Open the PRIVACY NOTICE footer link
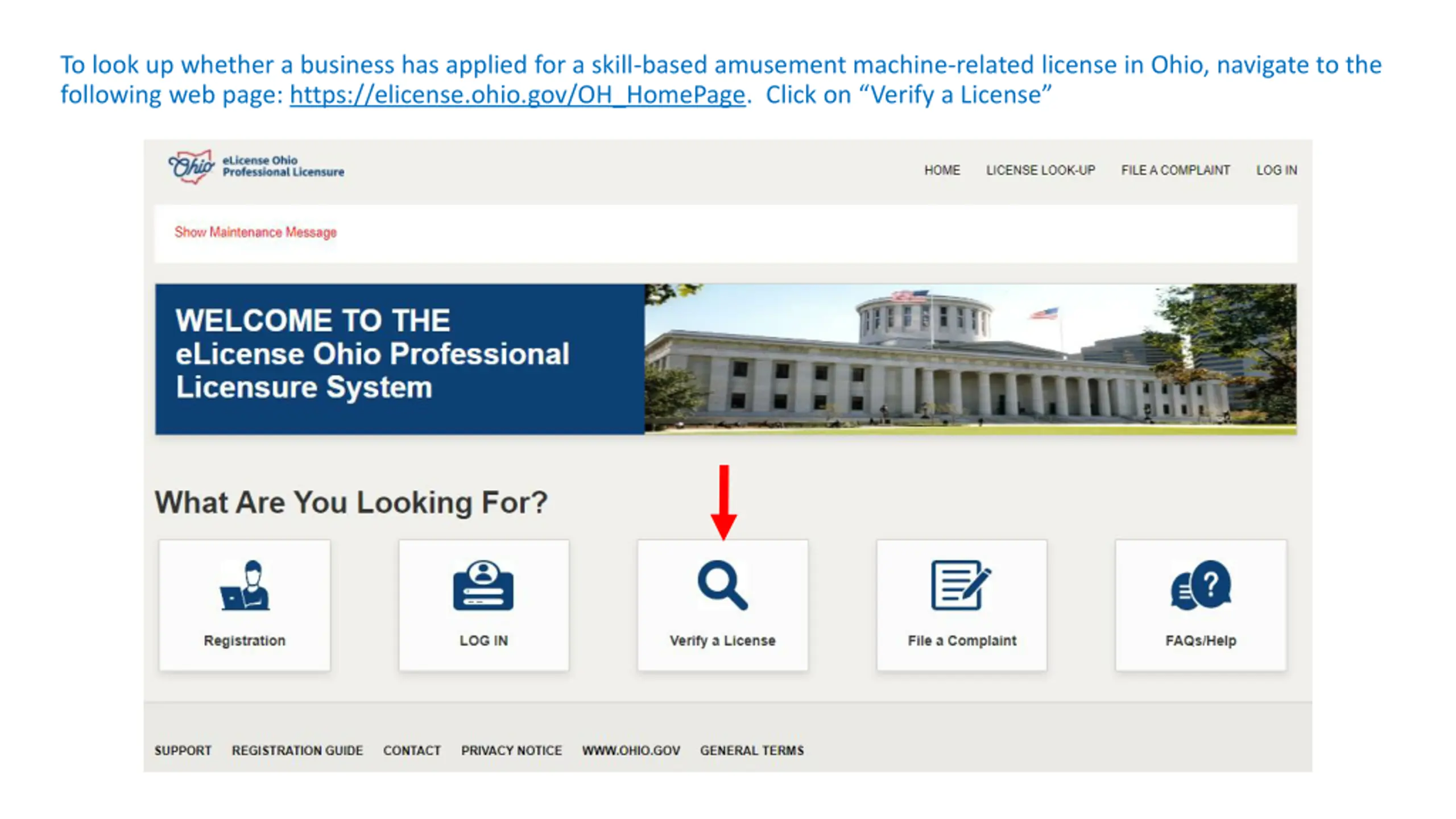Screen dimensions: 1456x819 [511, 750]
